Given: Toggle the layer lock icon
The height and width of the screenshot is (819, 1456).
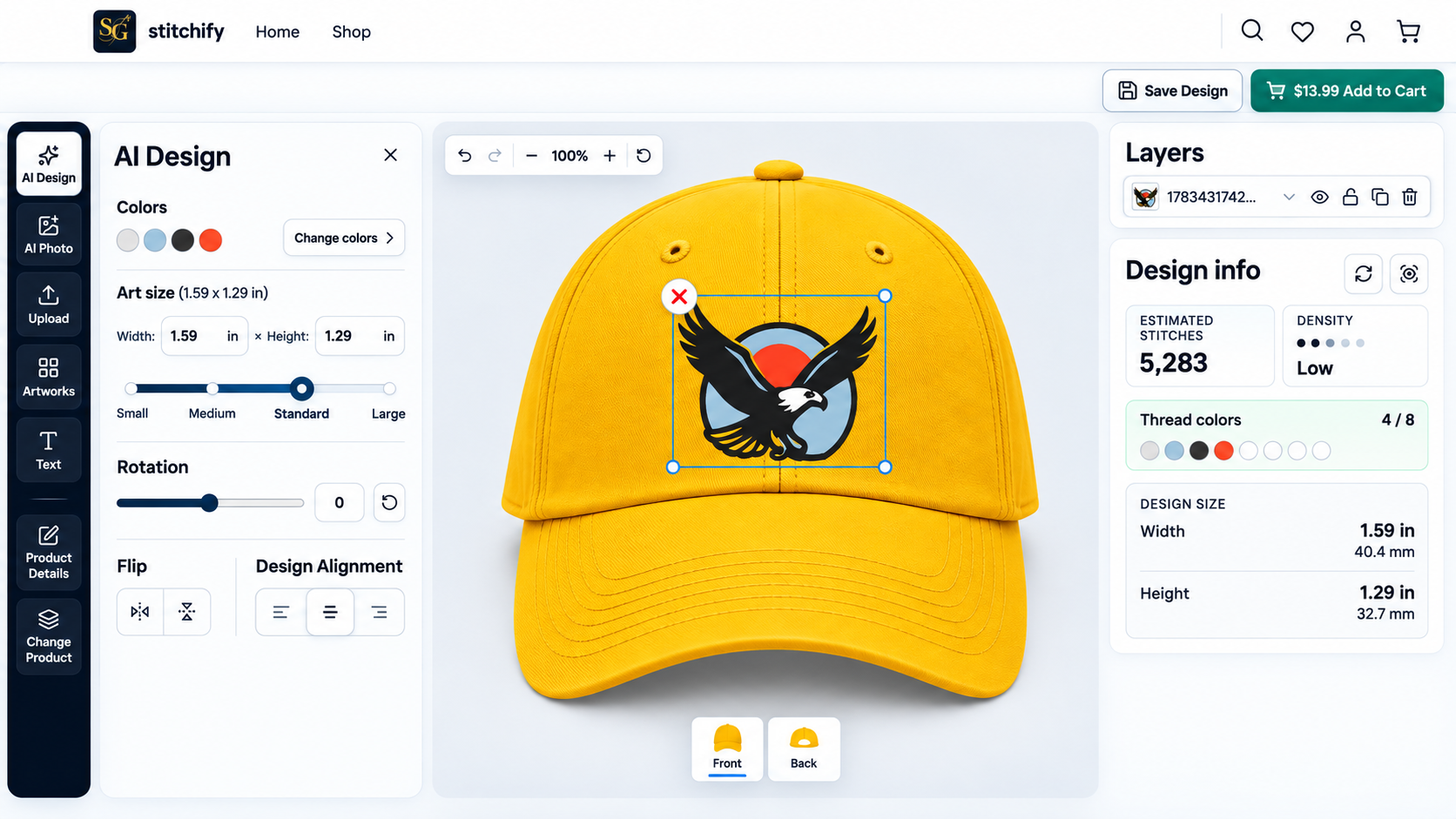Looking at the screenshot, I should point(1350,197).
